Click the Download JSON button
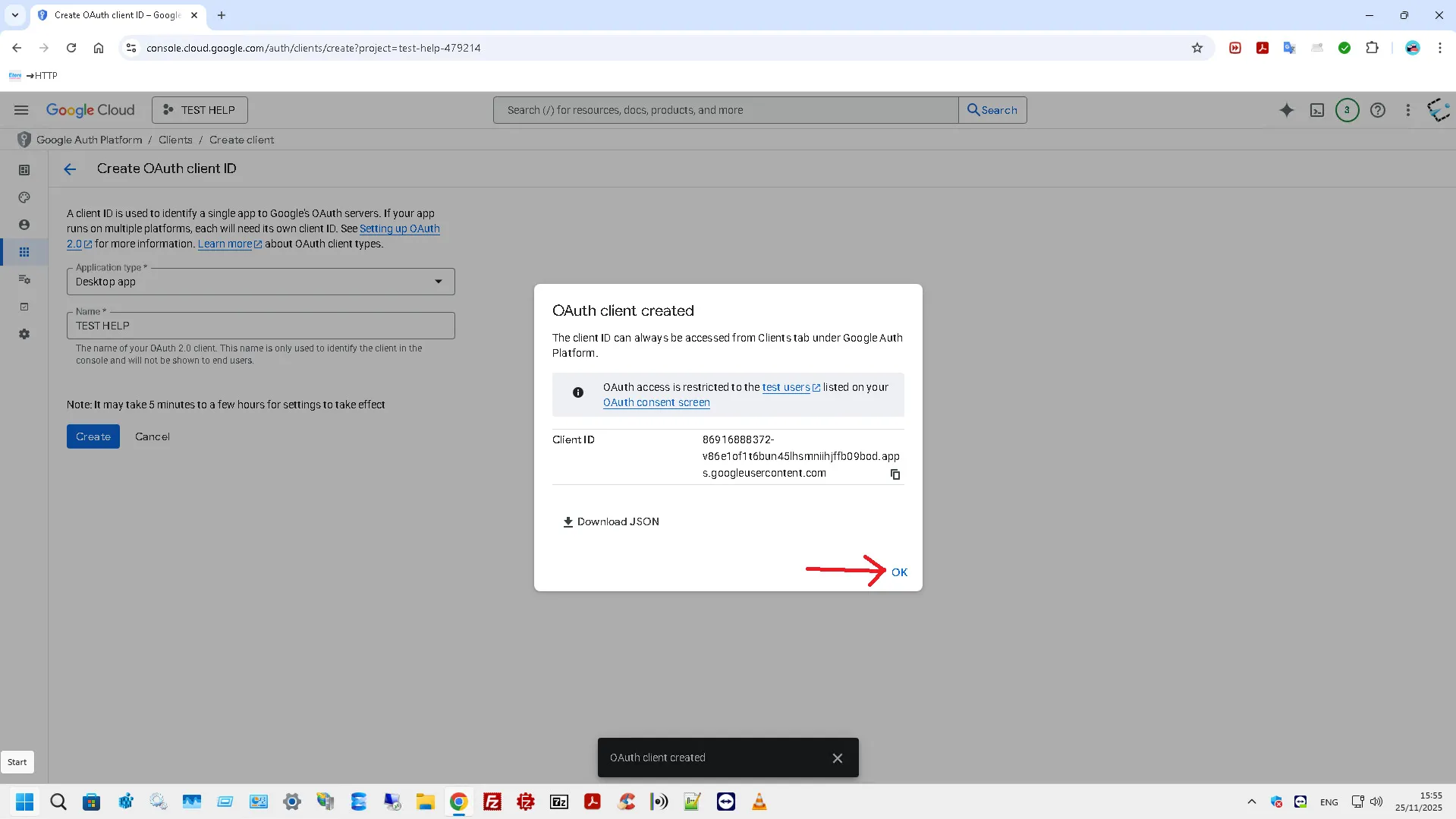Image resolution: width=1456 pixels, height=819 pixels. click(x=611, y=521)
